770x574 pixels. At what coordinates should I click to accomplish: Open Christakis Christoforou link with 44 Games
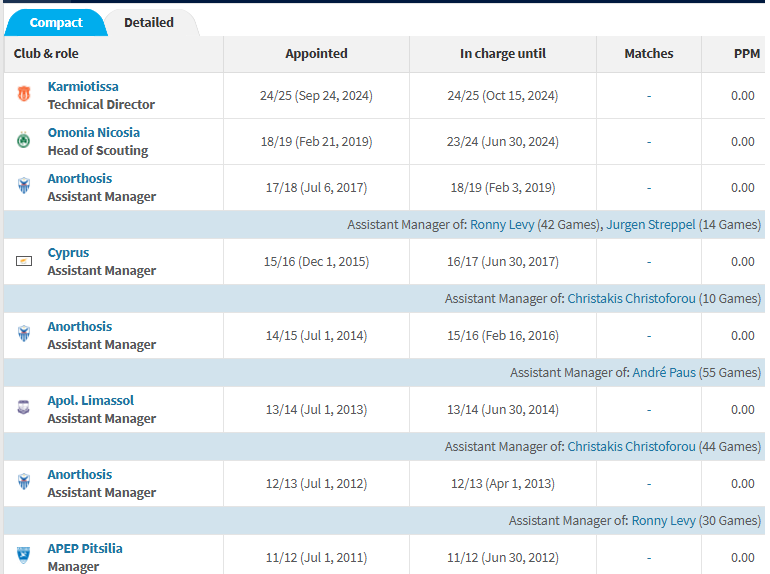point(632,447)
